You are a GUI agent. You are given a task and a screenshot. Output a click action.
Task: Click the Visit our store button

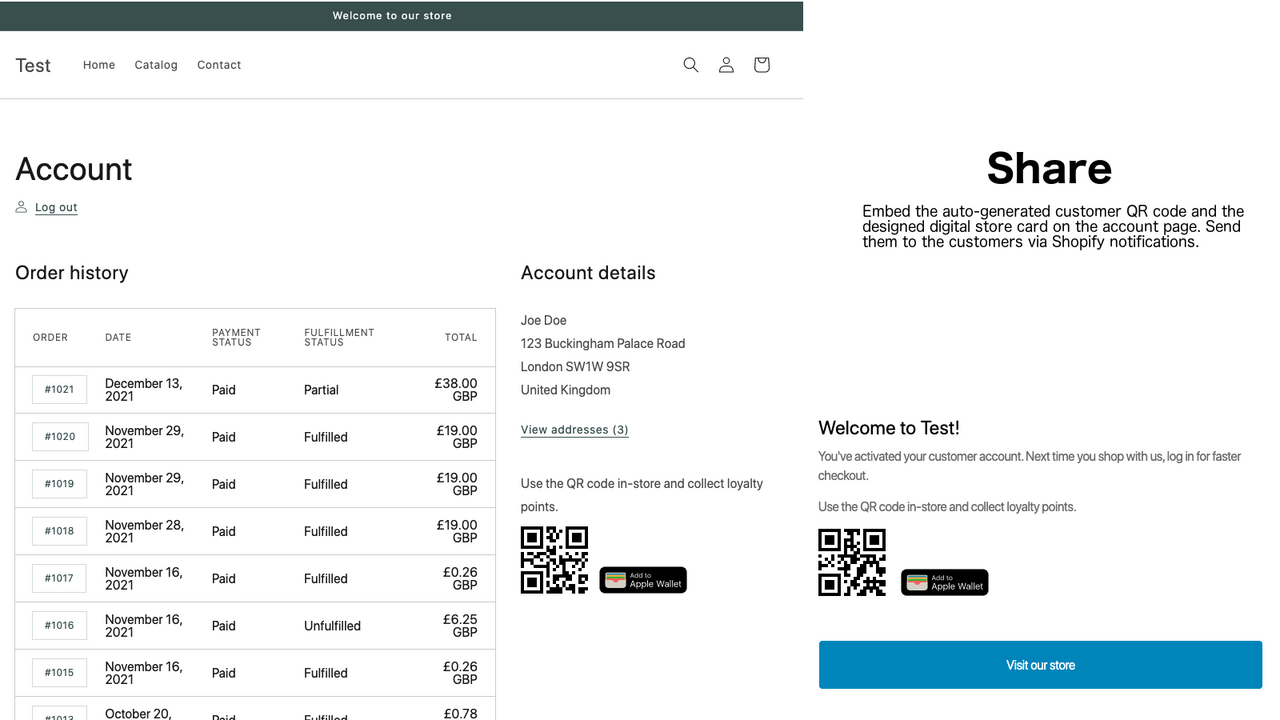(x=1040, y=664)
